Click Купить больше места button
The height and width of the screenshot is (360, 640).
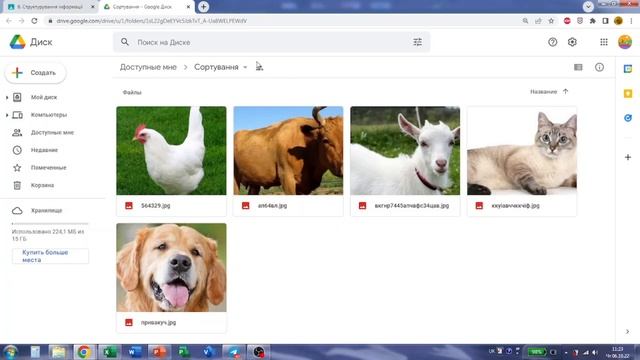(x=50, y=256)
